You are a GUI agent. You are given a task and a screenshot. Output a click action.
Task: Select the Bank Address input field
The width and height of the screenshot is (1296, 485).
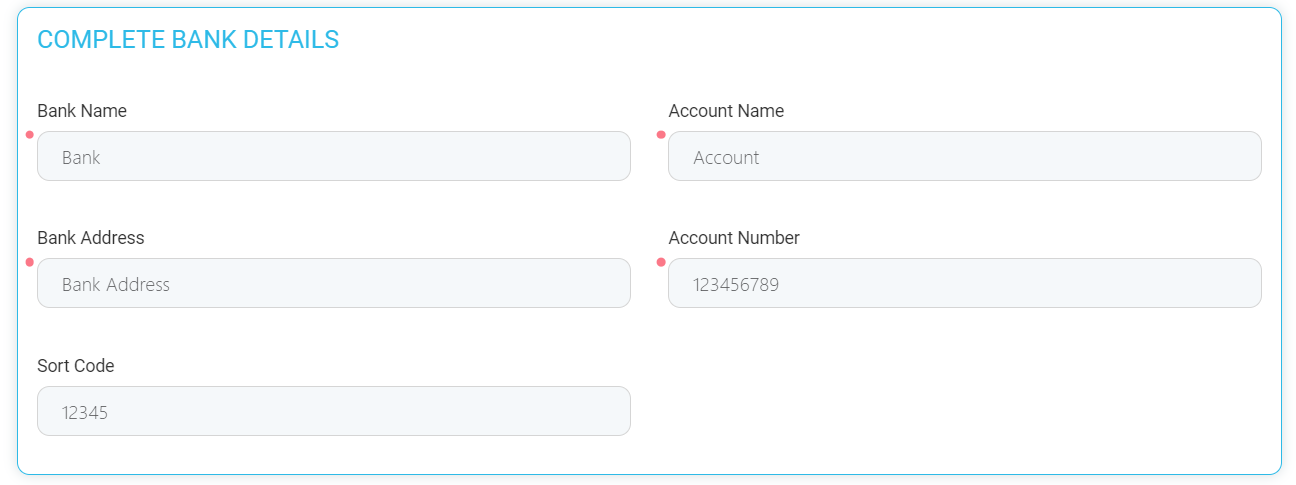pos(333,283)
